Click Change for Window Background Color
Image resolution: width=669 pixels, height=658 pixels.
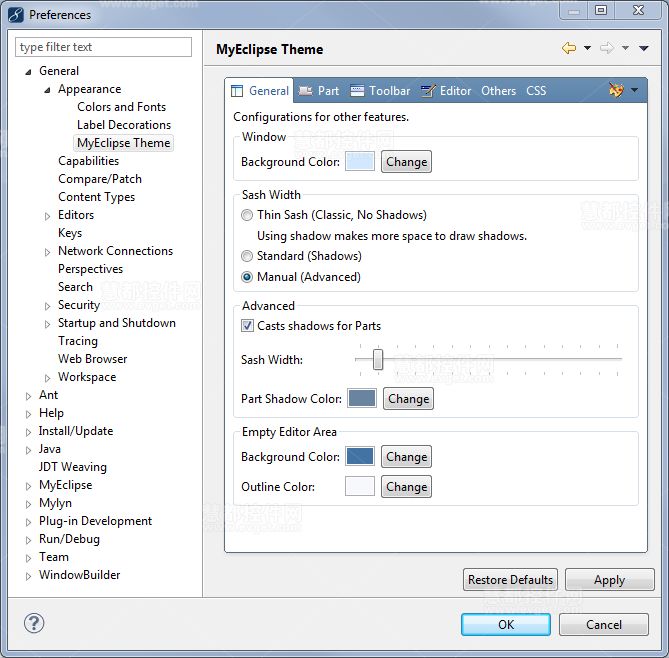pyautogui.click(x=406, y=162)
